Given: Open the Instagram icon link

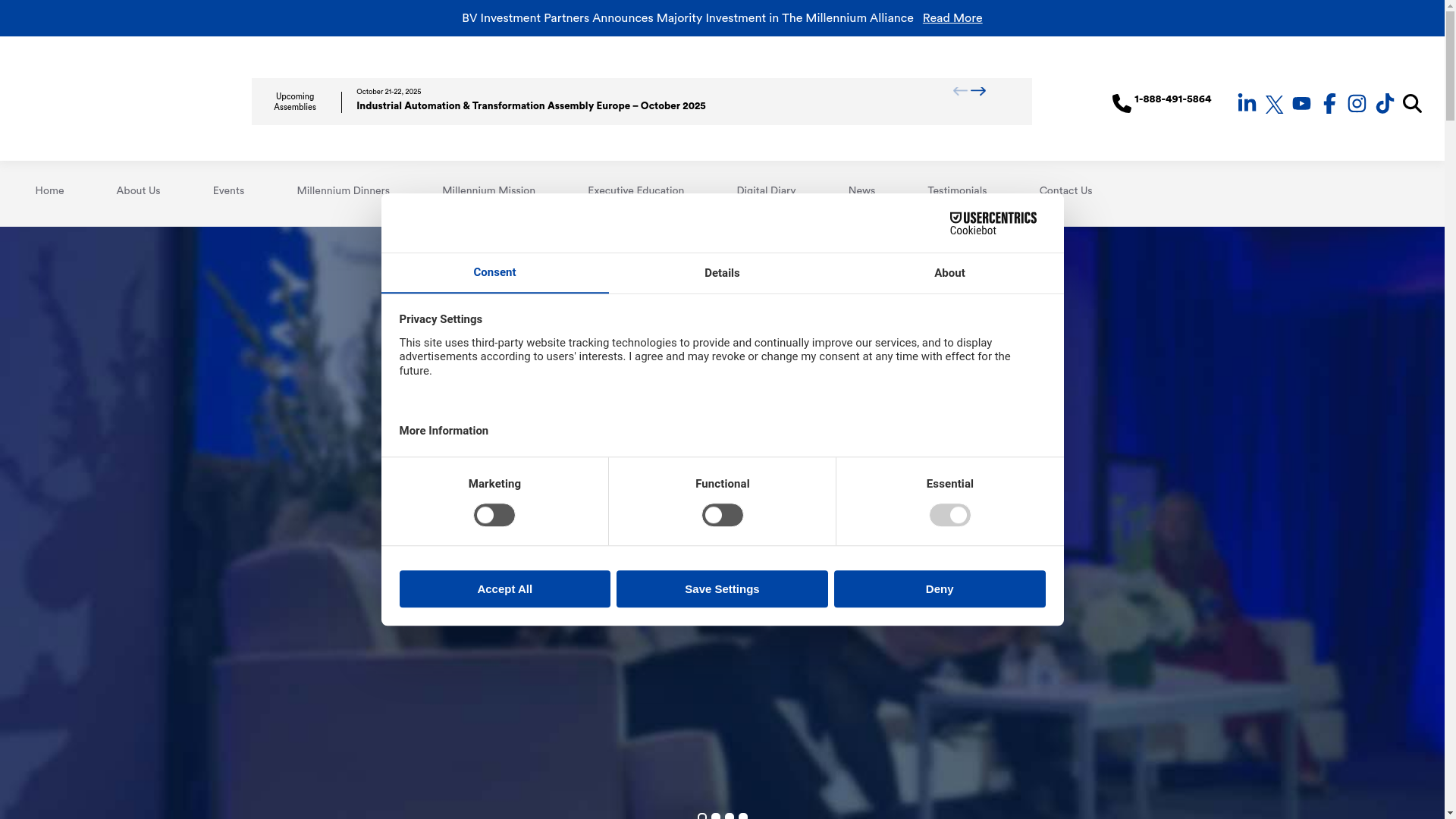Looking at the screenshot, I should [x=1357, y=103].
